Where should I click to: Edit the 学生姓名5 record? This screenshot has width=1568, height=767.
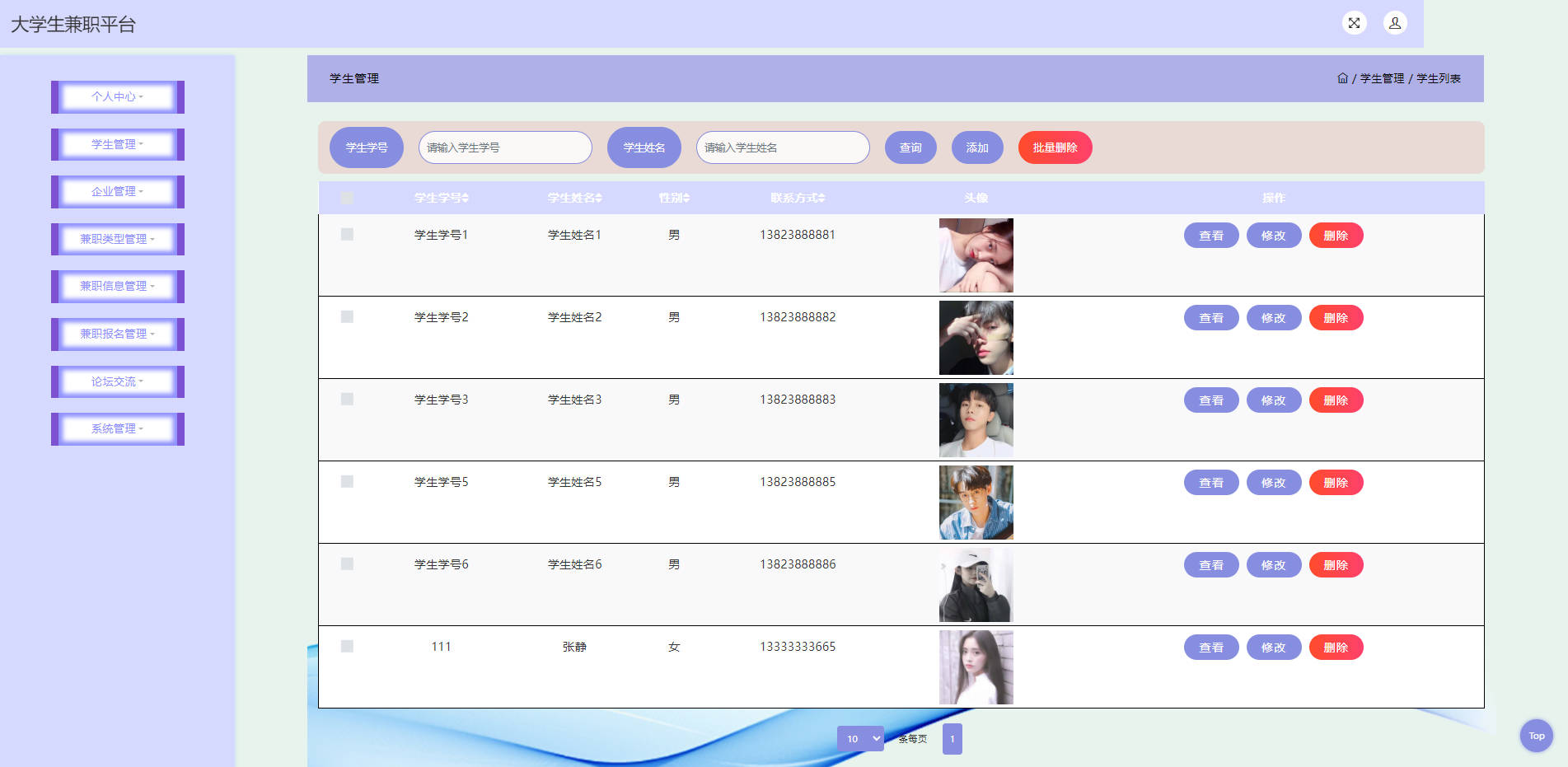[1274, 483]
